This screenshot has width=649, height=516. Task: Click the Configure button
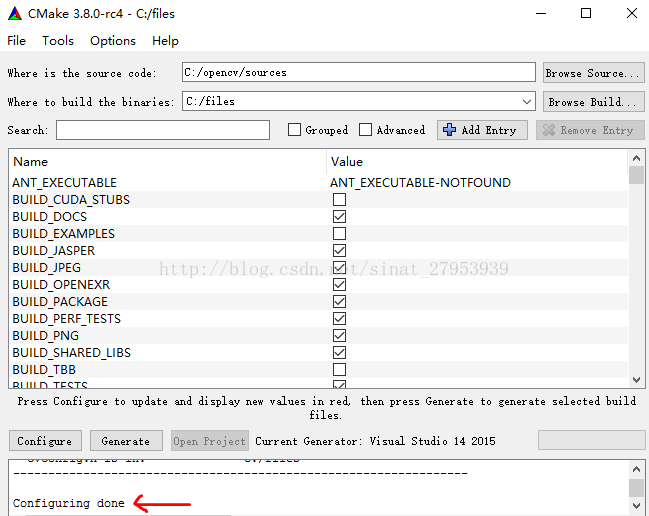pos(45,441)
